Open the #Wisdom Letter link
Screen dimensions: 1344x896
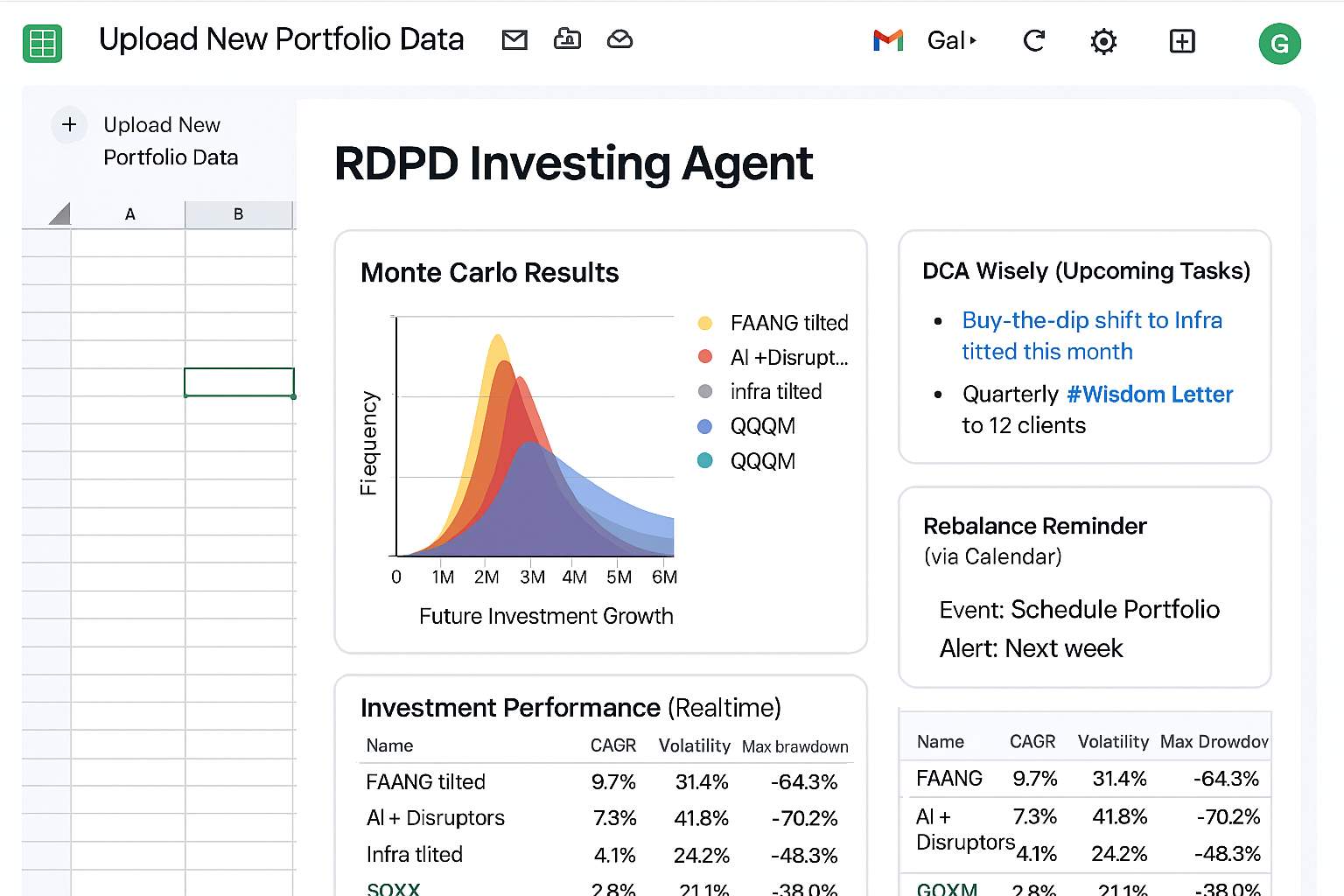tap(1150, 395)
